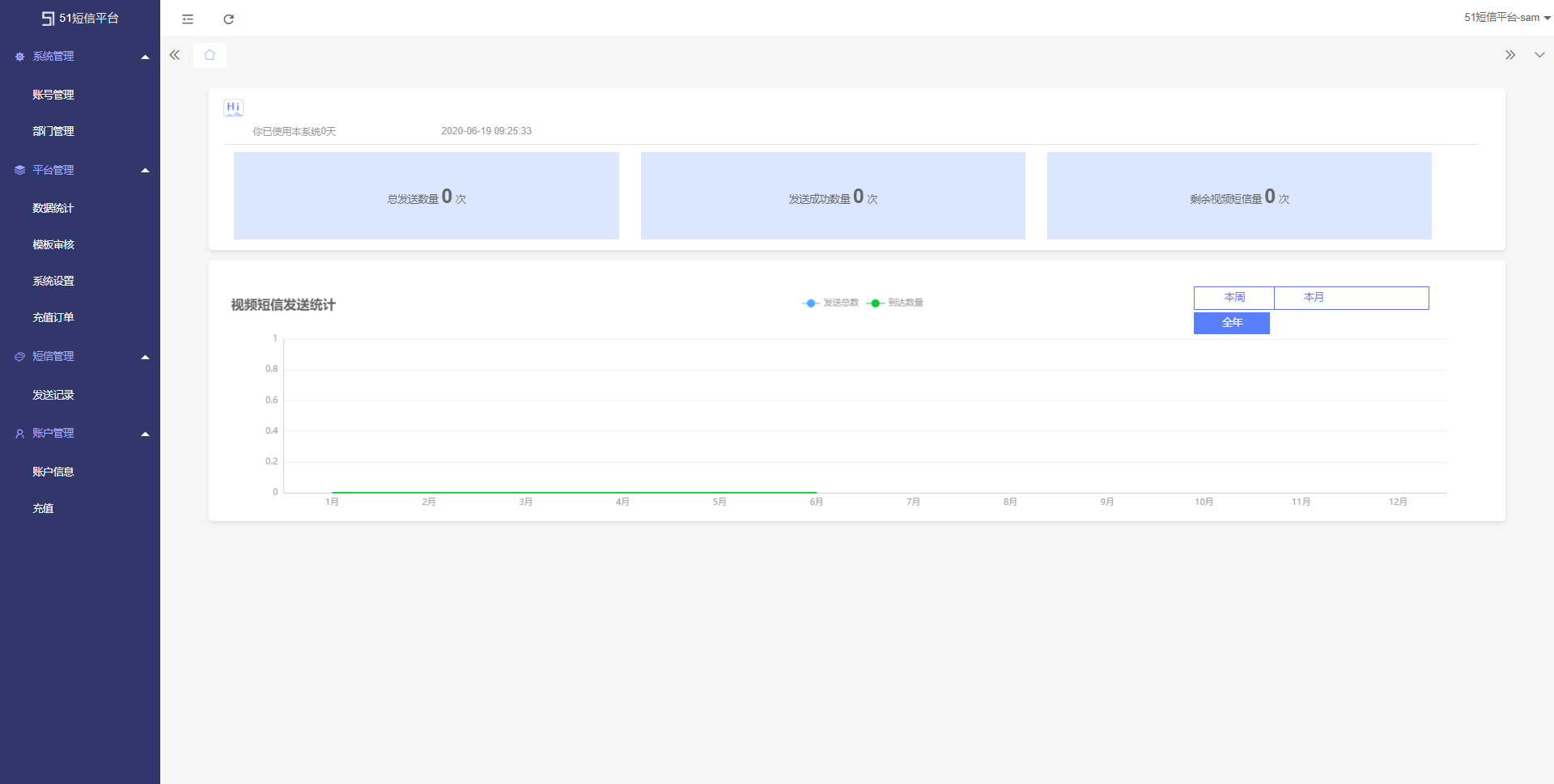This screenshot has height=784, width=1554.
Task: Collapse the 平台管理 menu arrow
Action: tap(146, 170)
